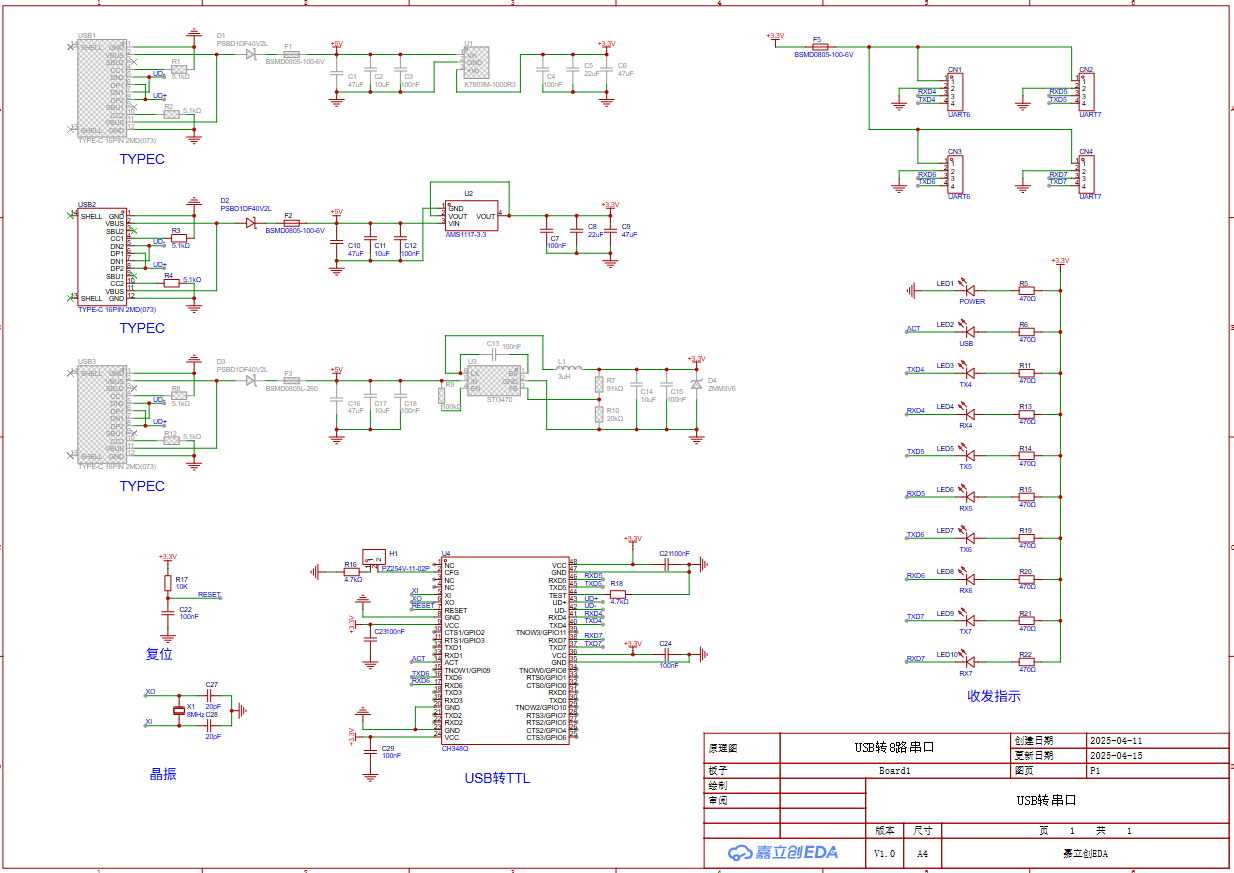The width and height of the screenshot is (1234, 873).
Task: Click the 2025-04-11 creation date cell
Action: (1157, 741)
